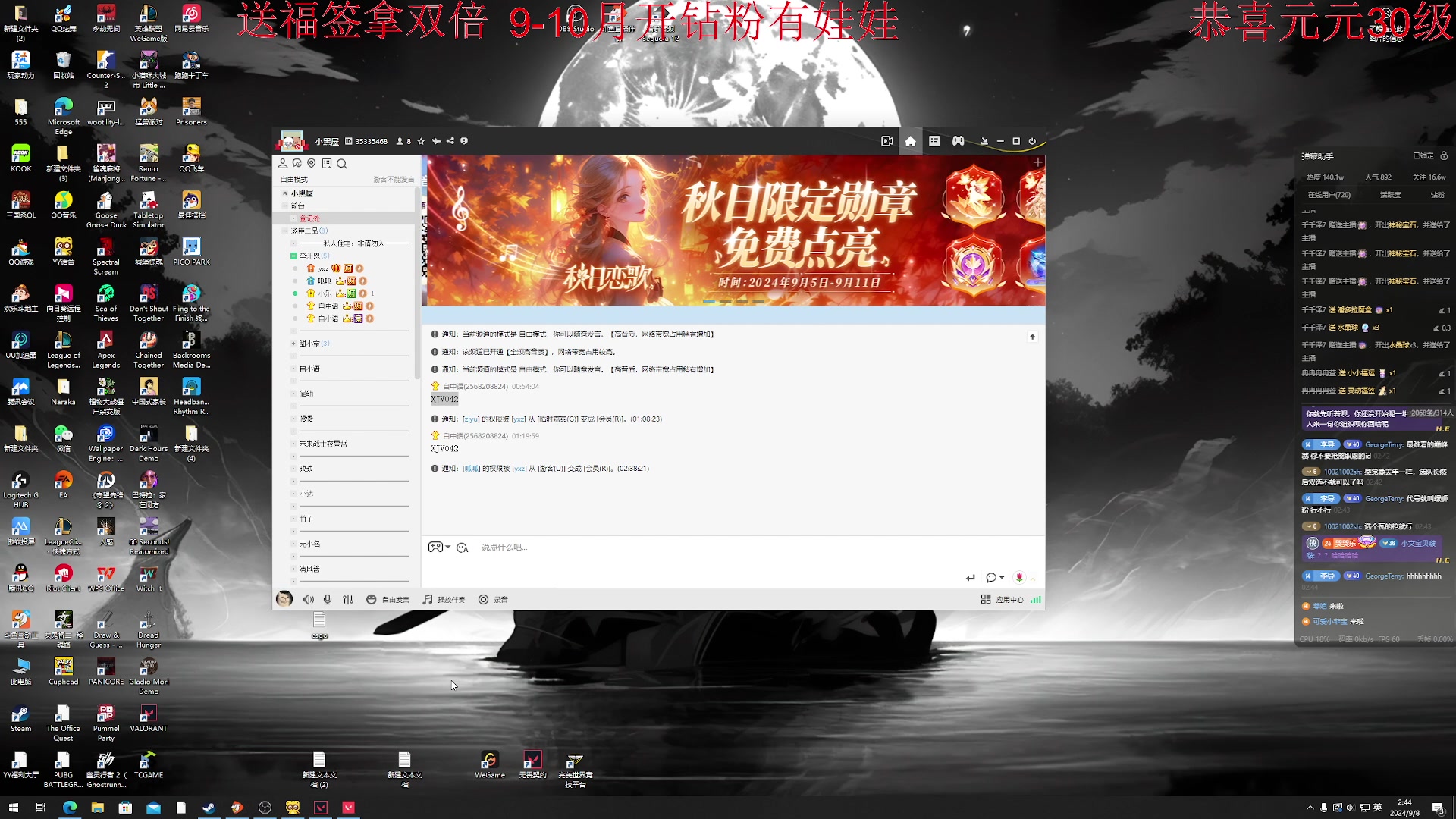Collapse the 李斗恩 sub-channel

[293, 256]
